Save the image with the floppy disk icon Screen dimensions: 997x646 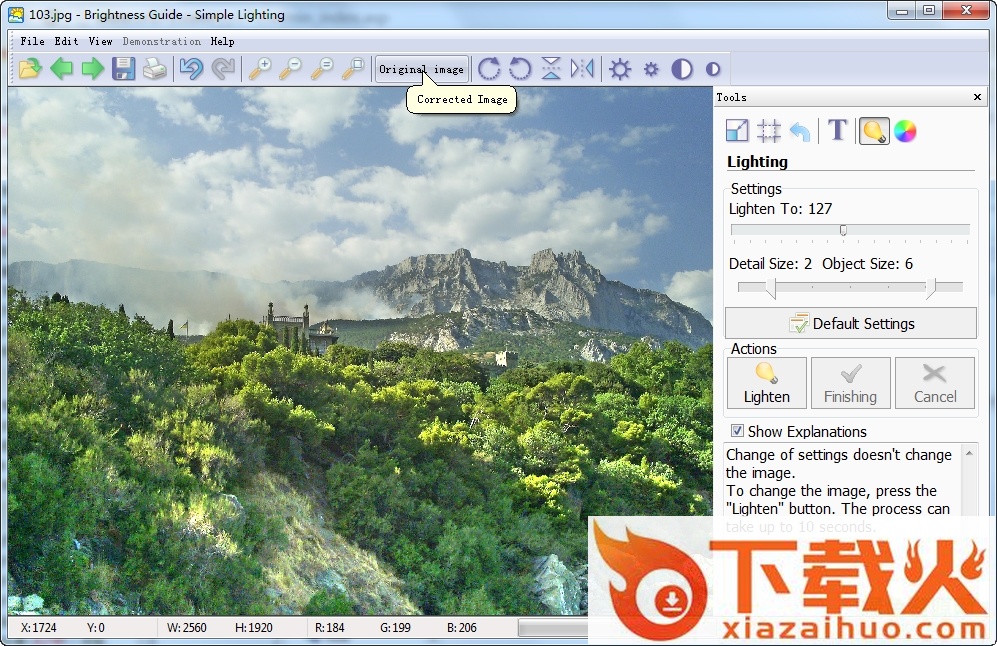pyautogui.click(x=123, y=69)
